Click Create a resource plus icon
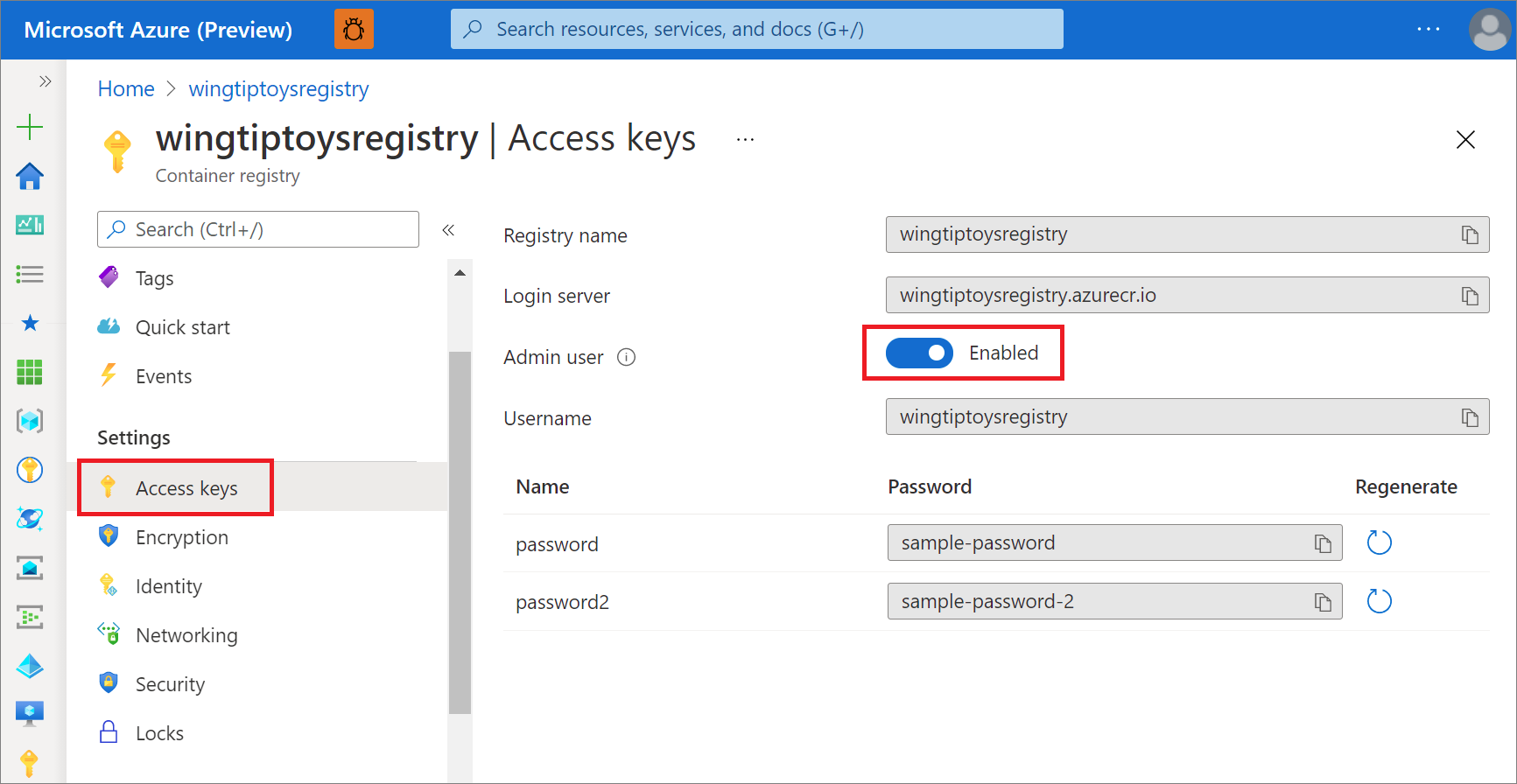 point(30,127)
